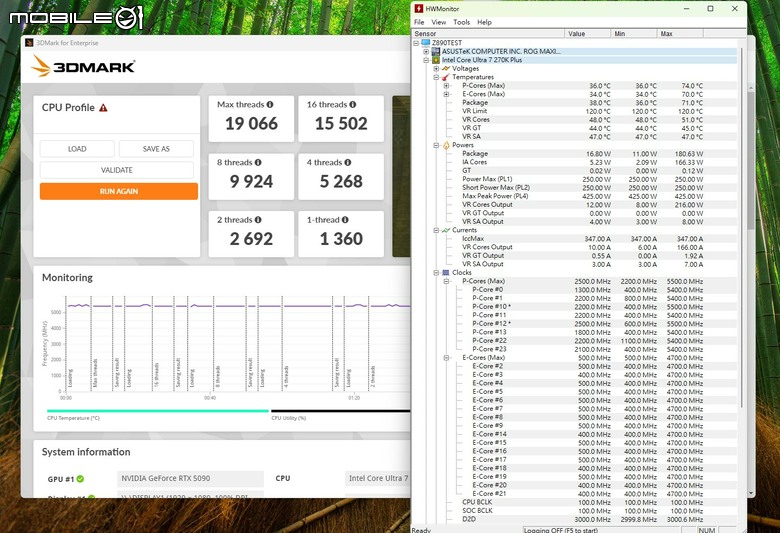Screen dimensions: 780x533
Task: Click the Max threads score 19 066
Action: [251, 123]
